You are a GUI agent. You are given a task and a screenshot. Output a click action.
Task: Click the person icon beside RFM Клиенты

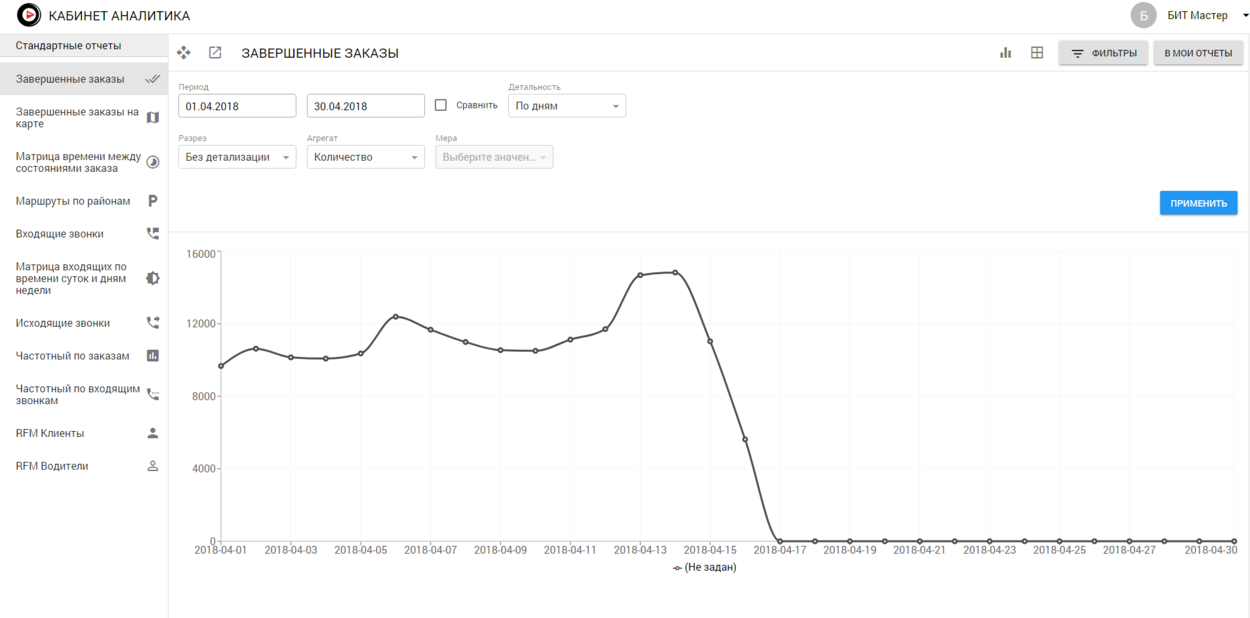[153, 433]
